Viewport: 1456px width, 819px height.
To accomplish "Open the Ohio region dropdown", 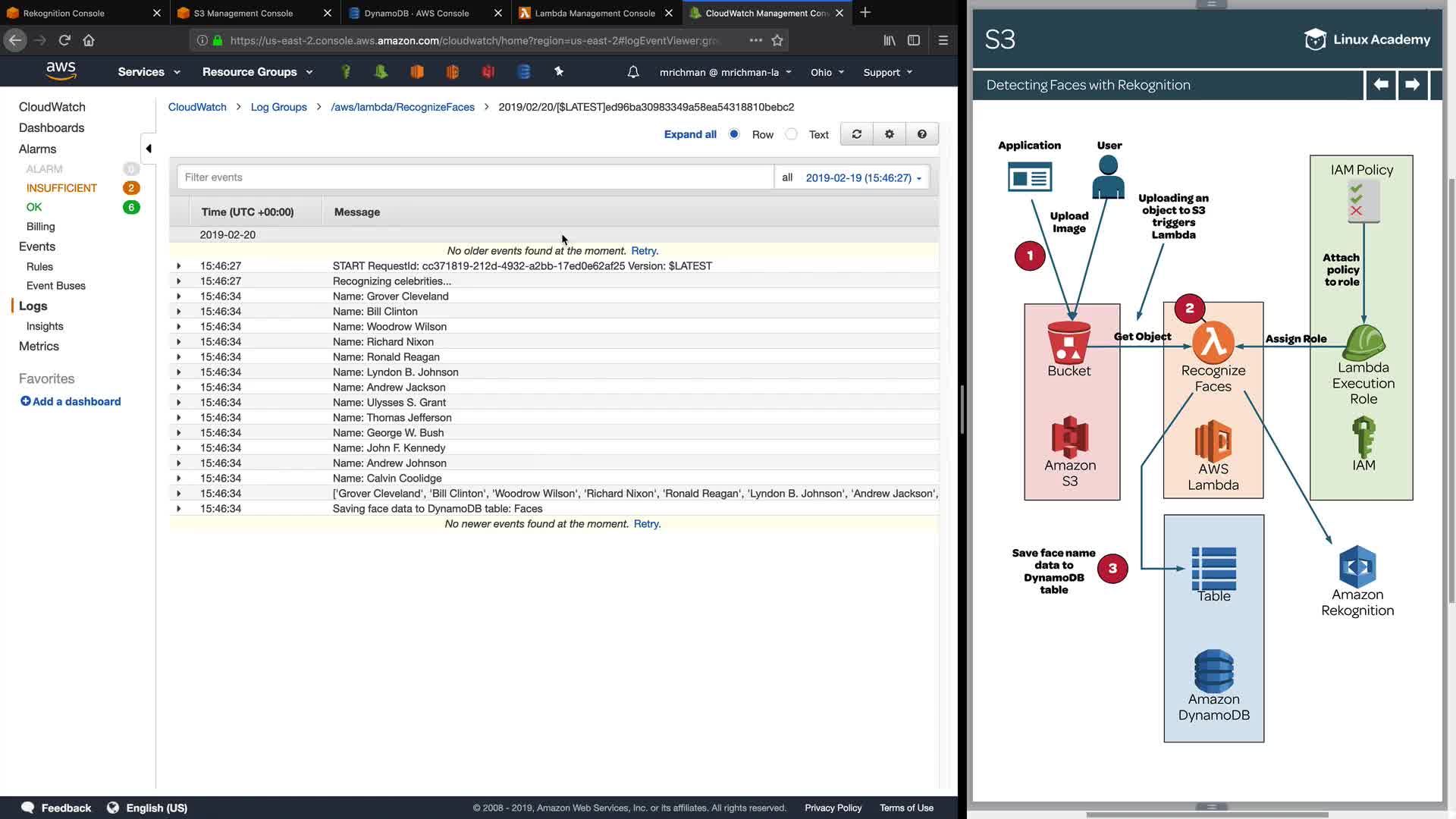I will pyautogui.click(x=827, y=72).
